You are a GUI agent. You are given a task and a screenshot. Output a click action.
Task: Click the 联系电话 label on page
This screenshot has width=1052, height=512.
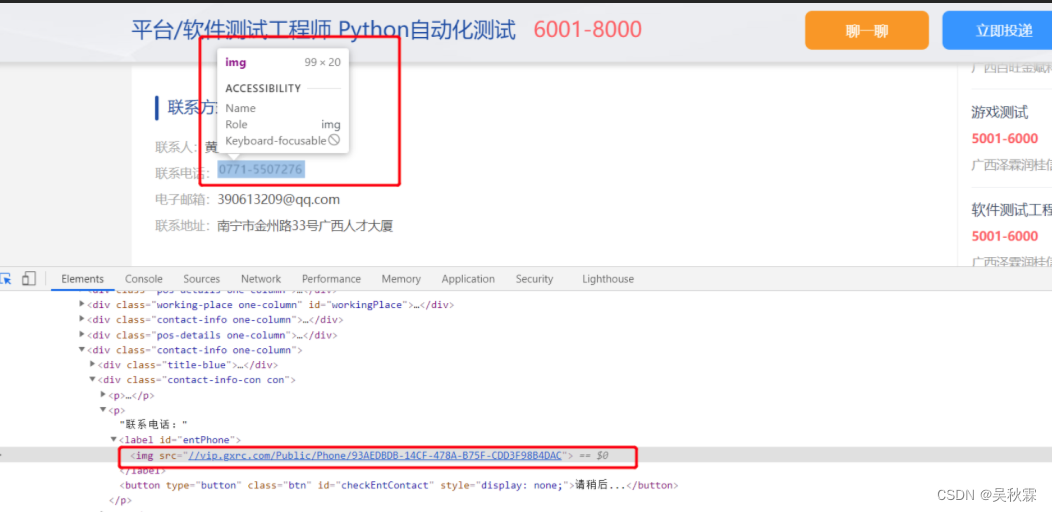pyautogui.click(x=183, y=173)
